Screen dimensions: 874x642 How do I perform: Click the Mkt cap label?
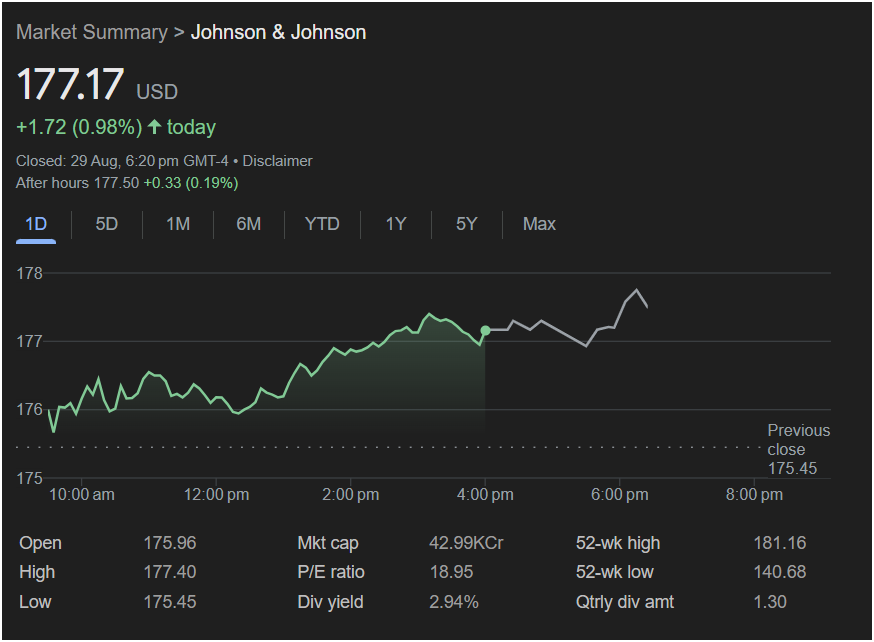pos(328,543)
